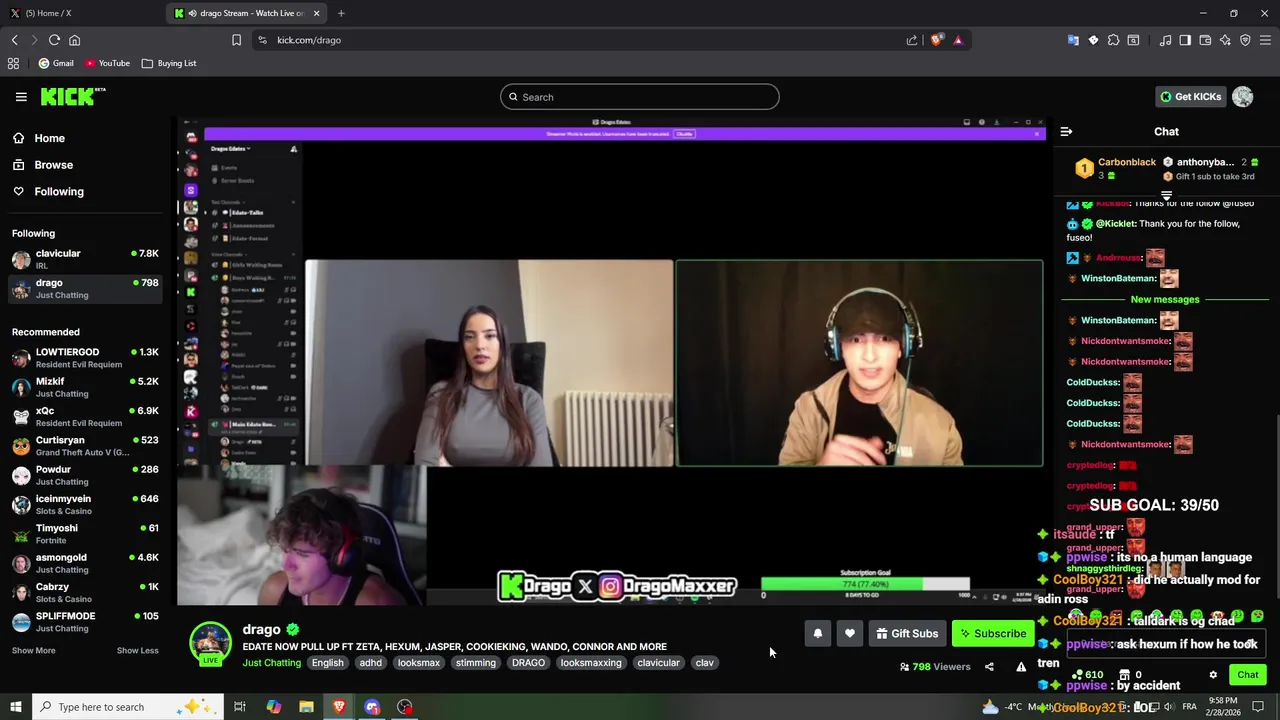This screenshot has width=1280, height=720.
Task: Open chat settings gear icon
Action: pyautogui.click(x=1213, y=675)
